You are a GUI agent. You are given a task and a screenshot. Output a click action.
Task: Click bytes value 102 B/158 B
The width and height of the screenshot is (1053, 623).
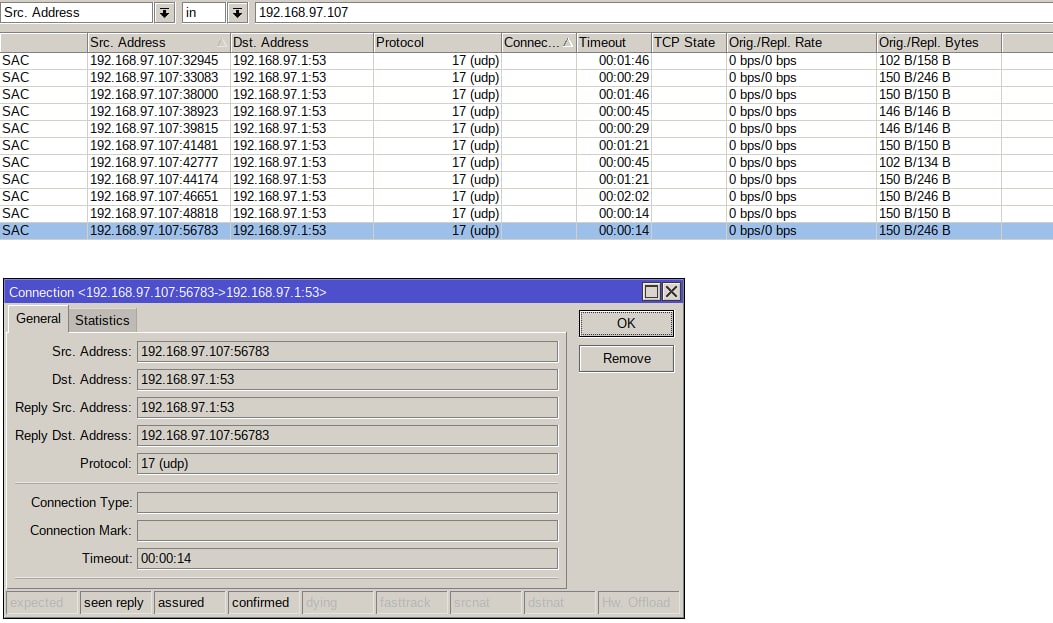(915, 60)
